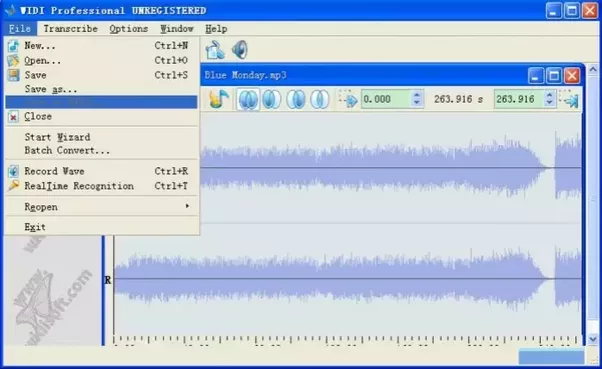Image resolution: width=602 pixels, height=369 pixels.
Task: Choose Save as... menu entry
Action: (x=101, y=89)
